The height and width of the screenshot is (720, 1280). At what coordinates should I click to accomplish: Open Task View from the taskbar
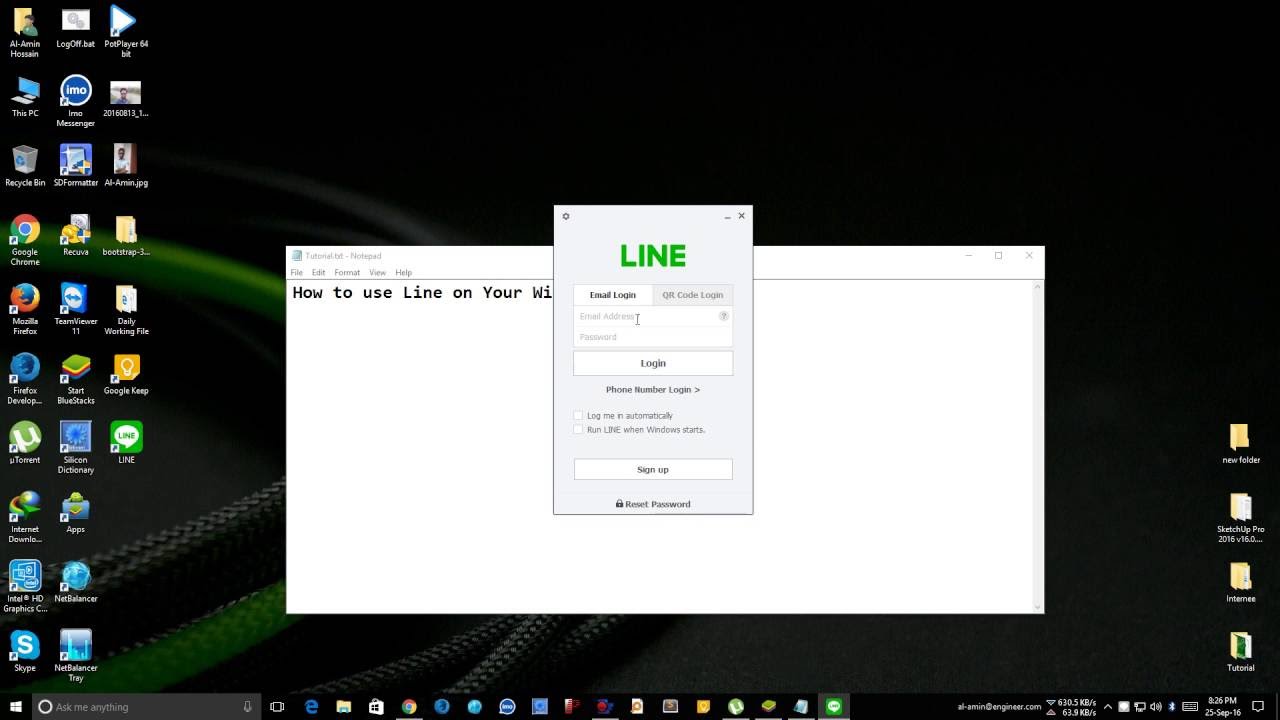[x=277, y=707]
